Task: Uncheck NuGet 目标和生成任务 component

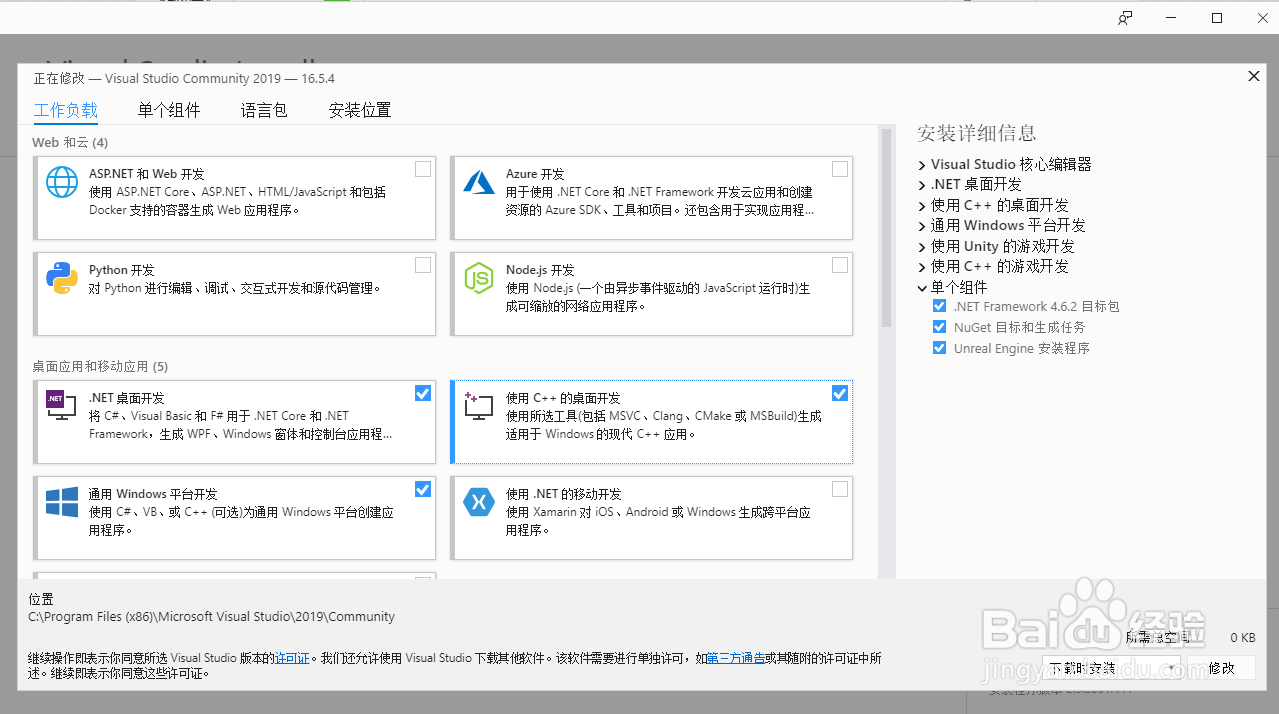Action: click(939, 327)
